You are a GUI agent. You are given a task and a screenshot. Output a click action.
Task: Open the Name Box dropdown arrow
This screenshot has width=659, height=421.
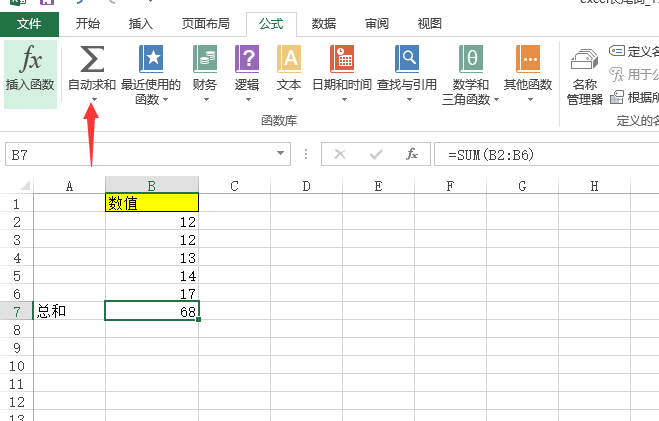click(x=280, y=153)
